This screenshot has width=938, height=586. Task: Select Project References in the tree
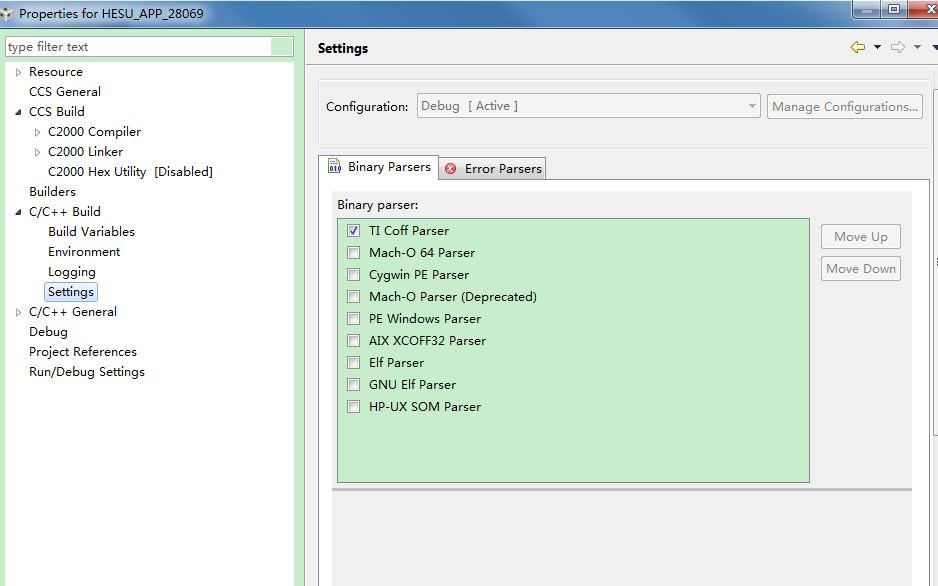tap(83, 352)
